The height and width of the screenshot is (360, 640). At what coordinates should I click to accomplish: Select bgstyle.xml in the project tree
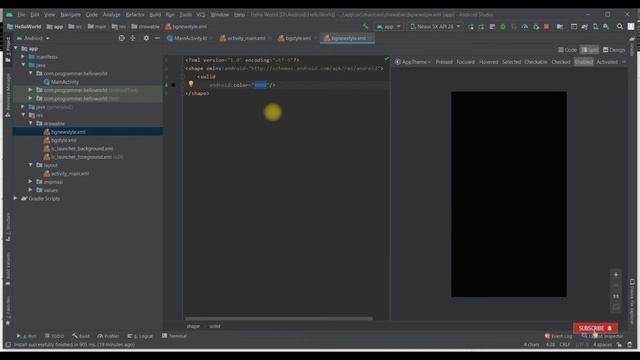click(x=64, y=140)
